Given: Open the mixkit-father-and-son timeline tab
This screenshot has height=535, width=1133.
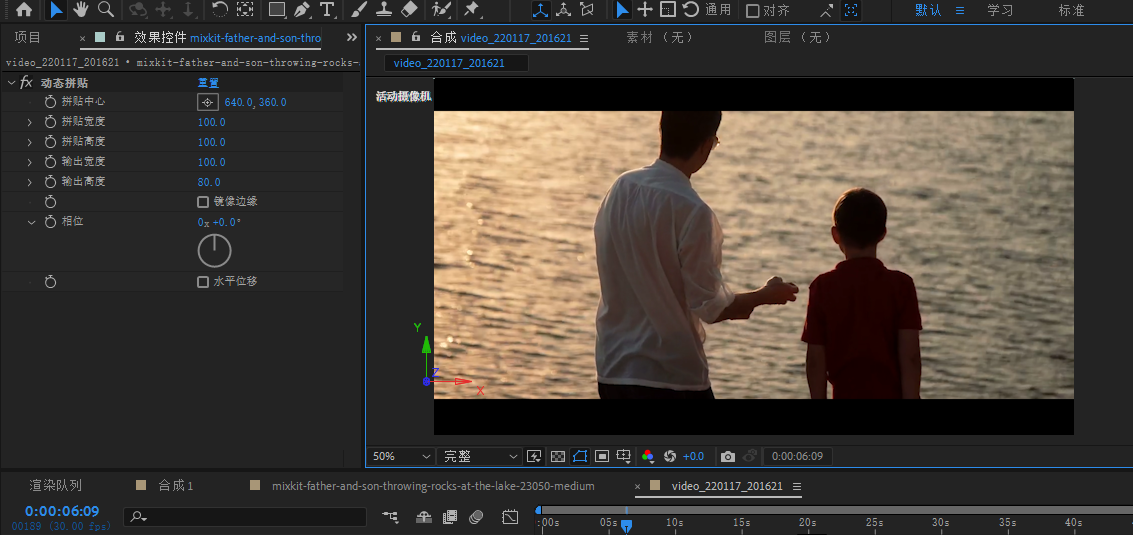Looking at the screenshot, I should [x=433, y=486].
